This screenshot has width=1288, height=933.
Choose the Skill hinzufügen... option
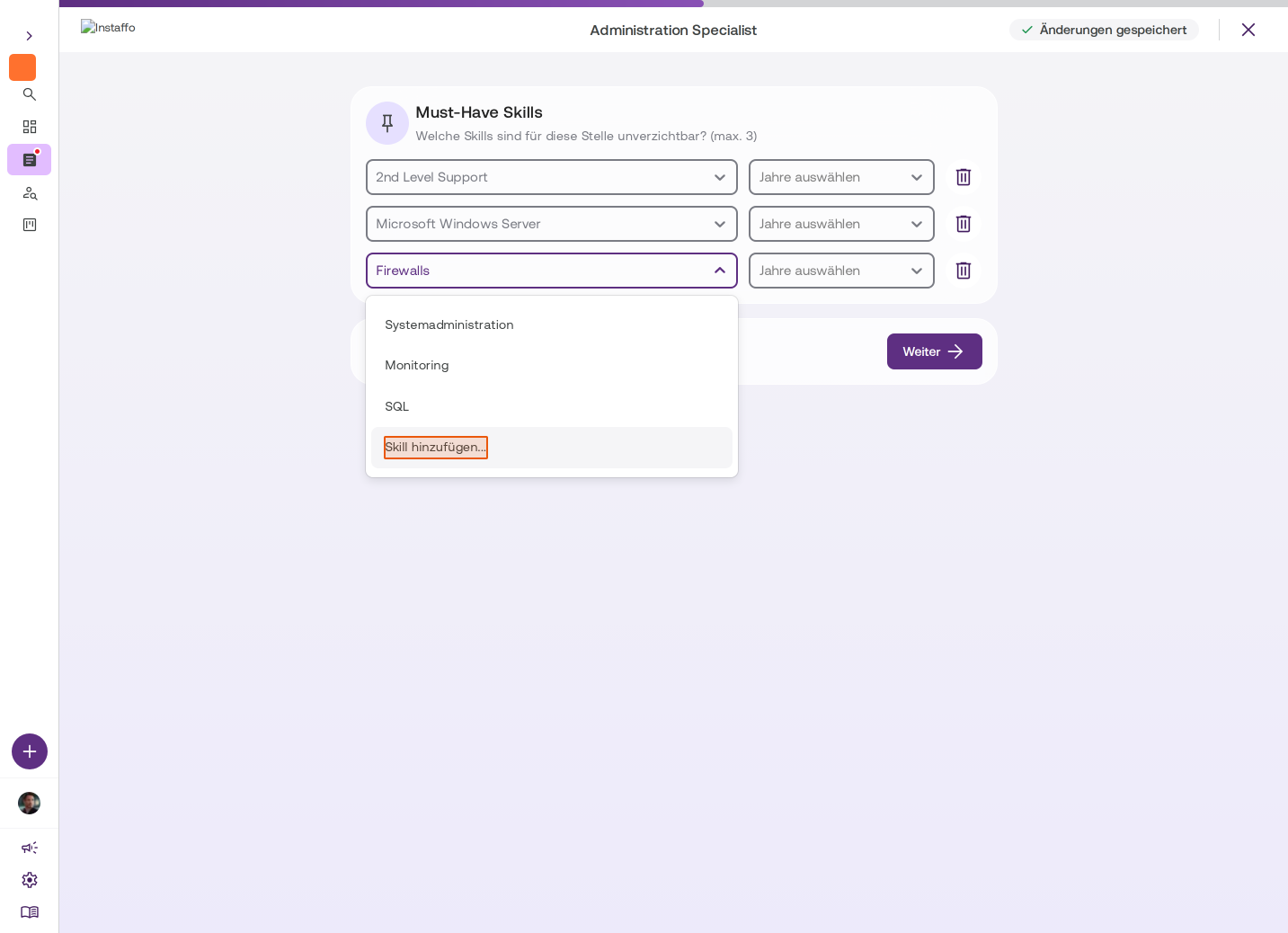tap(552, 448)
